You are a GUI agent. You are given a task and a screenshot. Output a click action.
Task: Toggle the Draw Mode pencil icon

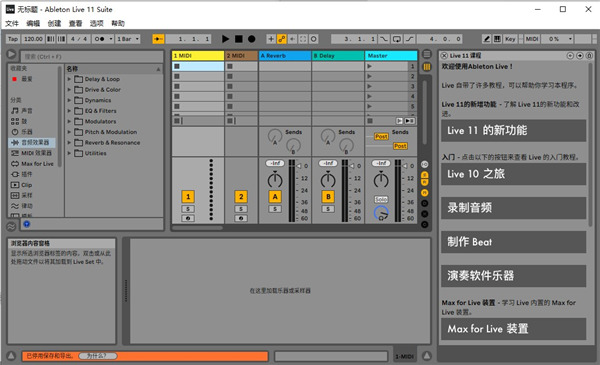pos(486,39)
